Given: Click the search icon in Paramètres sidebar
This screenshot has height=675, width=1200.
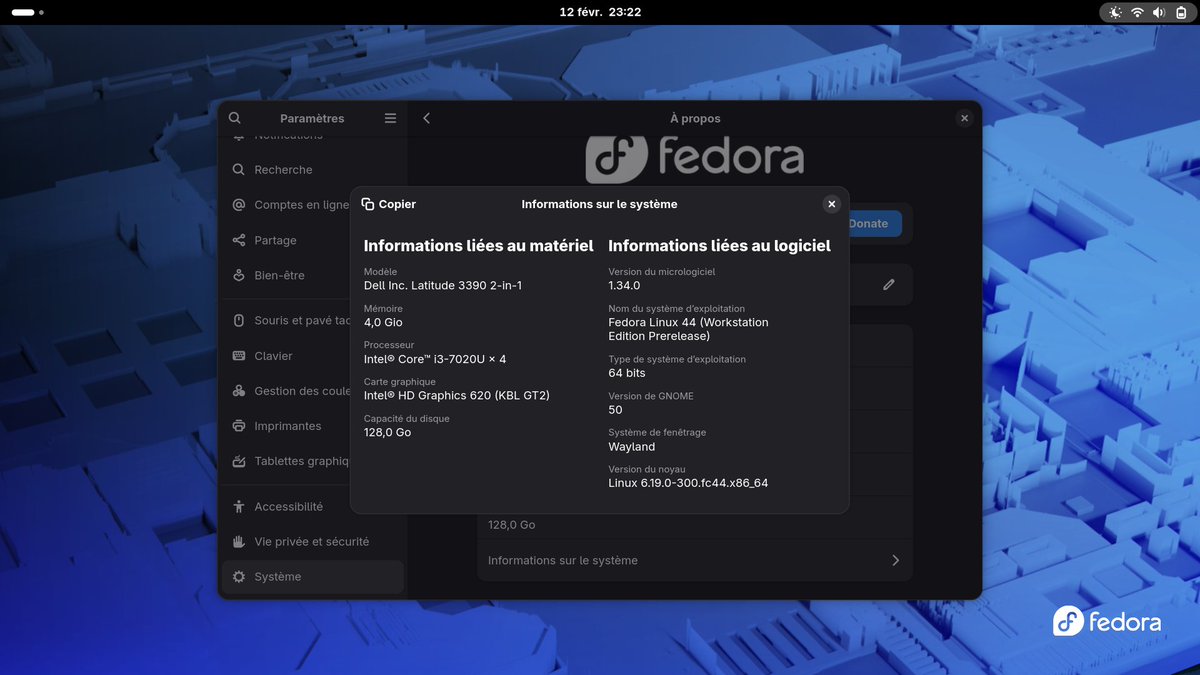Looking at the screenshot, I should tap(235, 118).
